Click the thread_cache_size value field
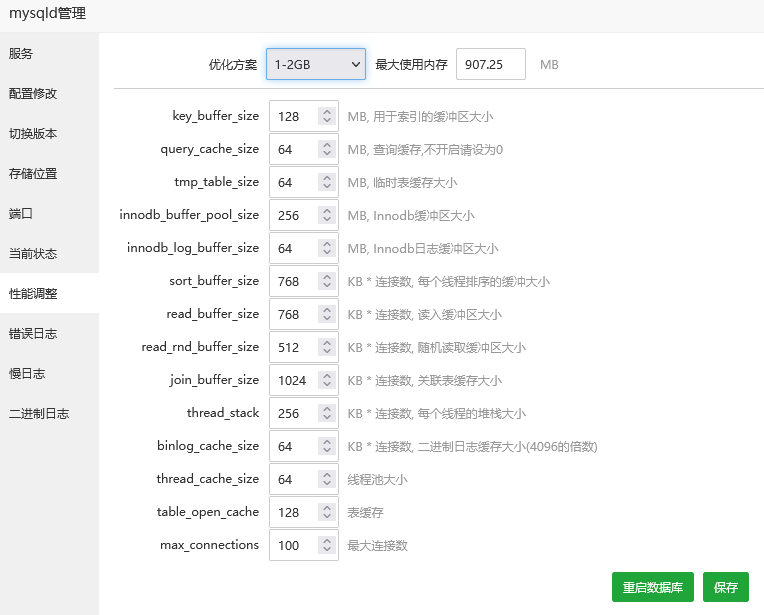The width and height of the screenshot is (764, 615). point(304,479)
